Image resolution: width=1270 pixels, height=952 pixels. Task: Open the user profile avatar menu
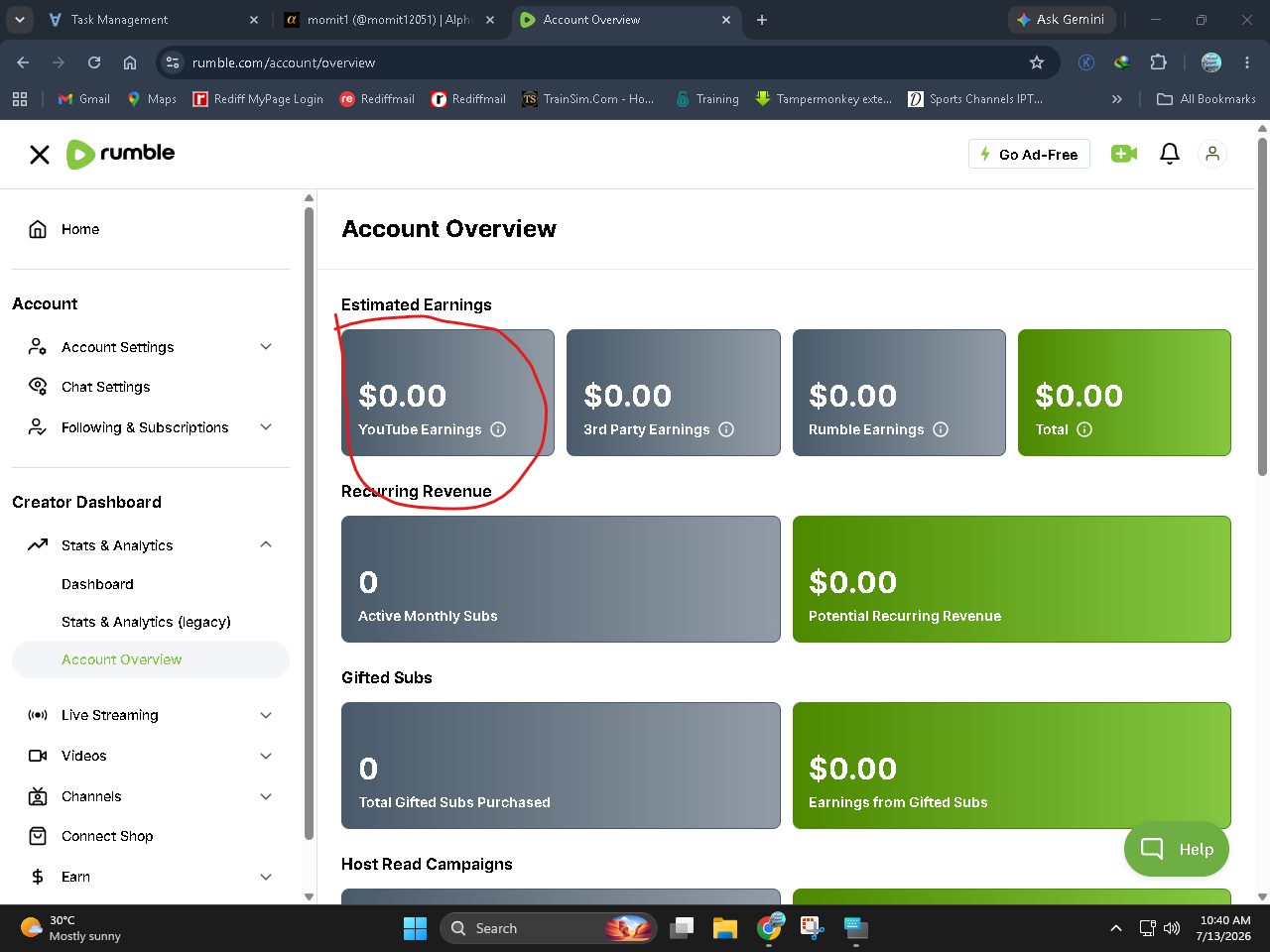1212,154
